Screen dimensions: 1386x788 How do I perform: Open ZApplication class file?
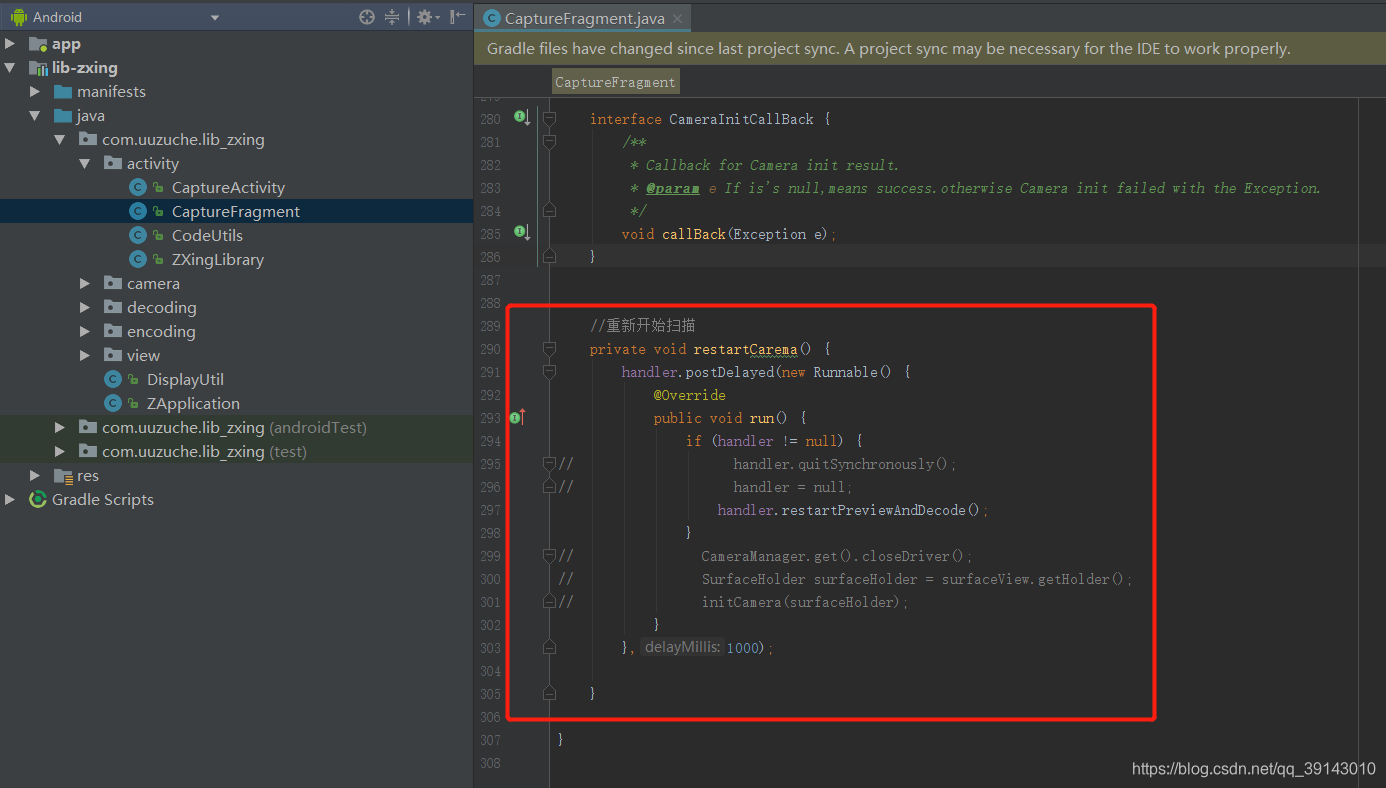193,404
